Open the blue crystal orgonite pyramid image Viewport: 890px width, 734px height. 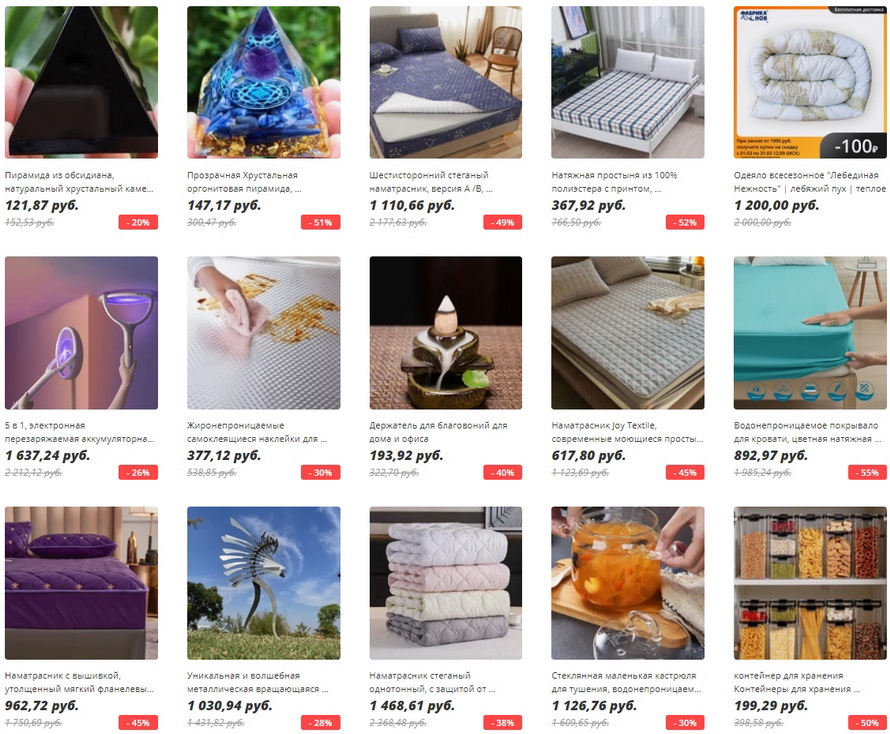264,82
